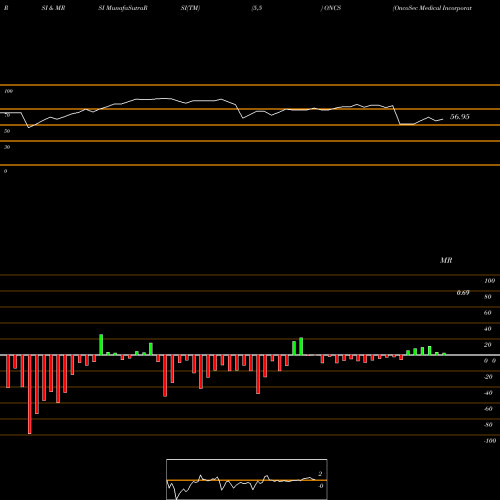Click the tallest red histogram bar
500x500 pixels.
pos(30,394)
